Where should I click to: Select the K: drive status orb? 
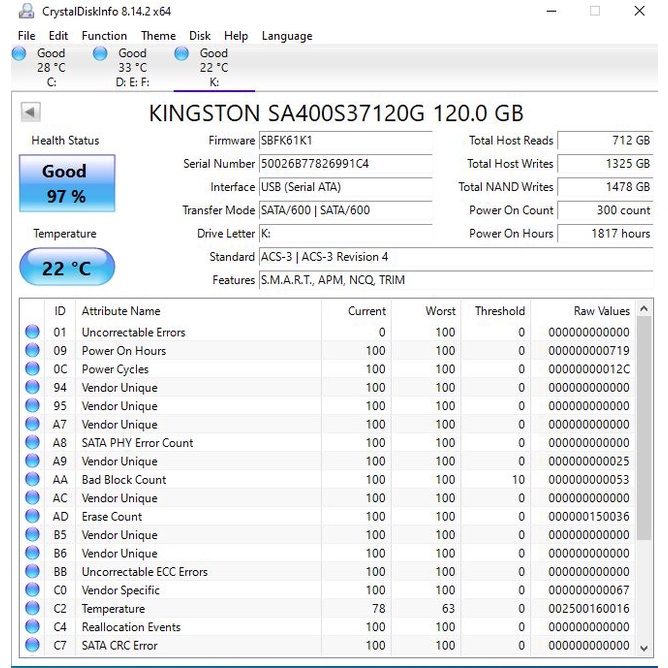point(181,54)
